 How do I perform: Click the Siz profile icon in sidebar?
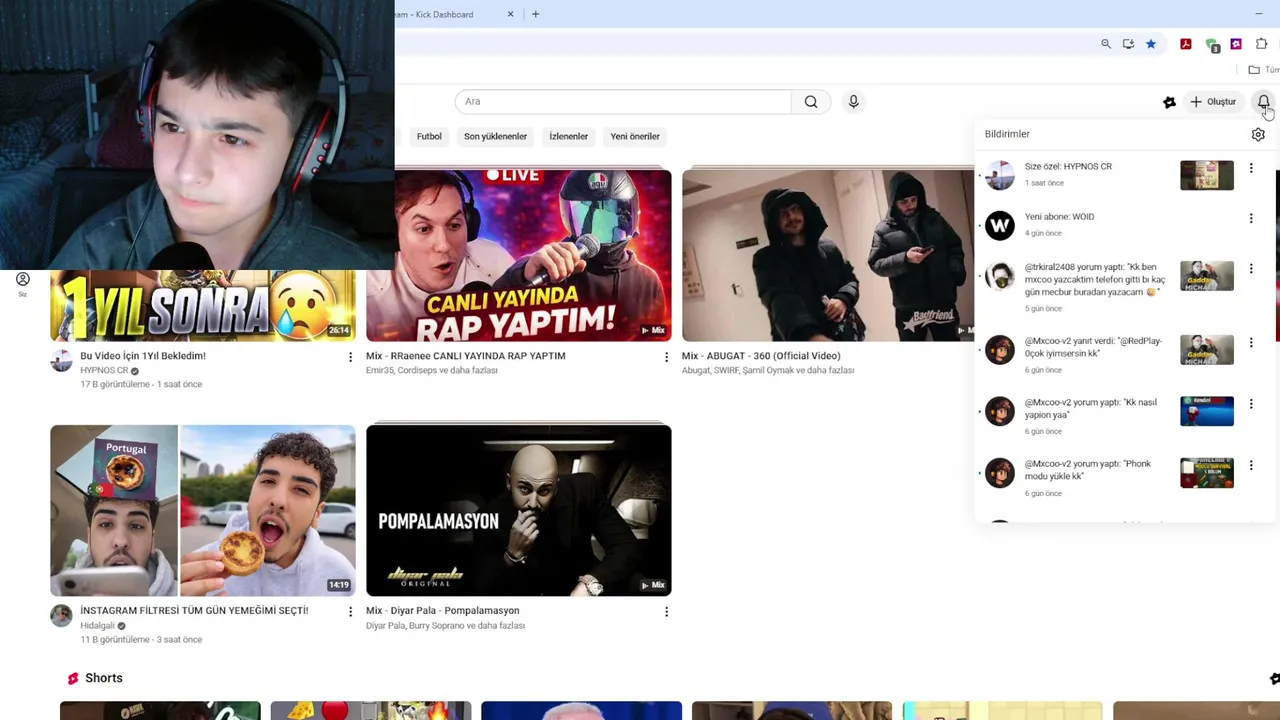click(x=23, y=279)
